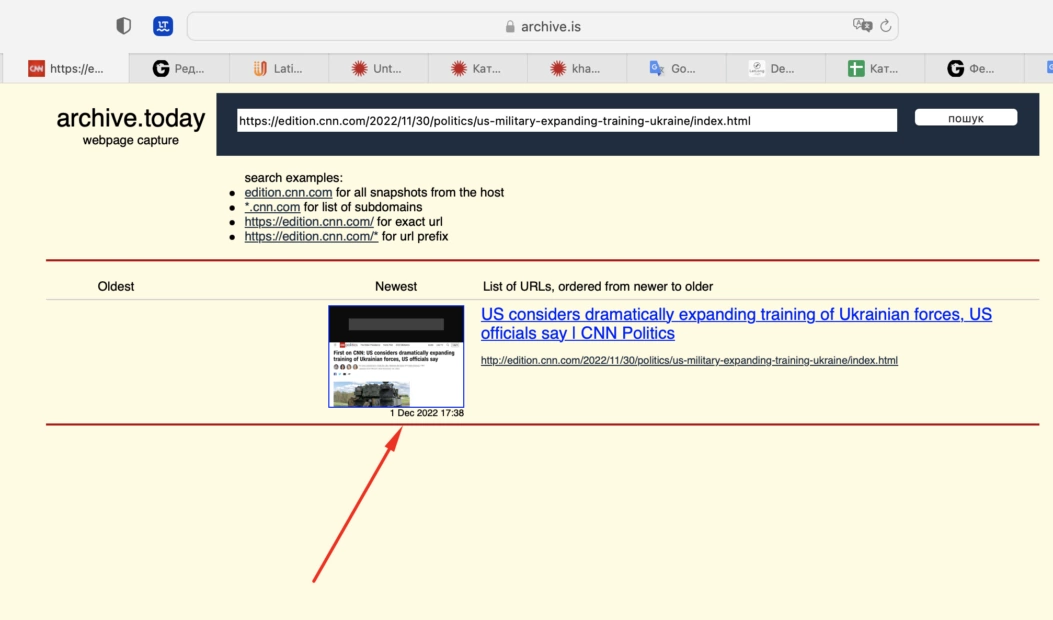Switch to the first Кат... tab with the red star icon

pos(477,68)
